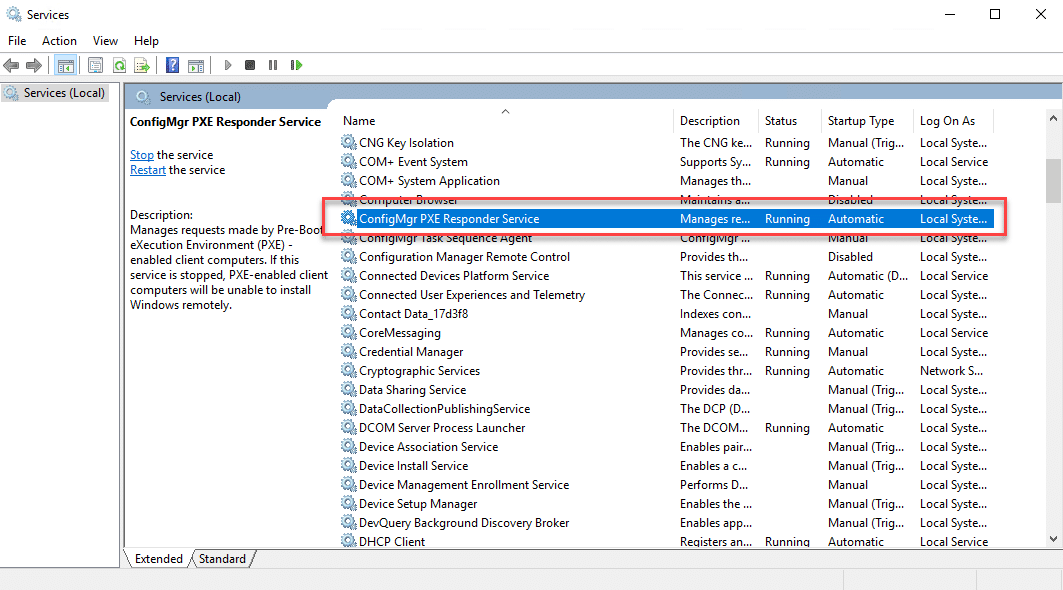This screenshot has width=1063, height=590.
Task: Click the vertical scrollbar down arrow
Action: click(1053, 539)
